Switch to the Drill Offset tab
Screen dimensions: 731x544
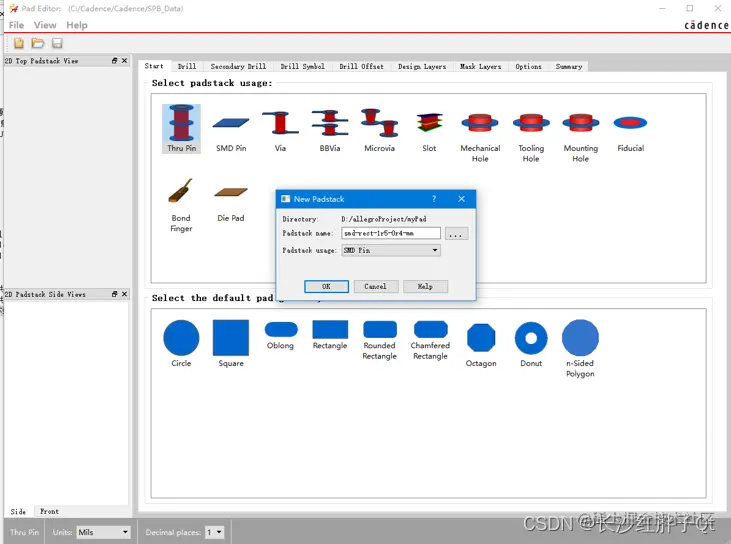click(361, 67)
